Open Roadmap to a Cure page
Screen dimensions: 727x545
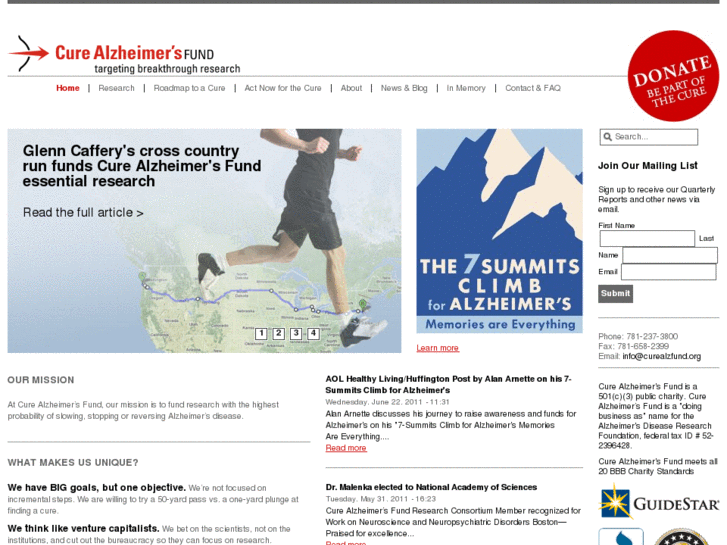coord(189,88)
